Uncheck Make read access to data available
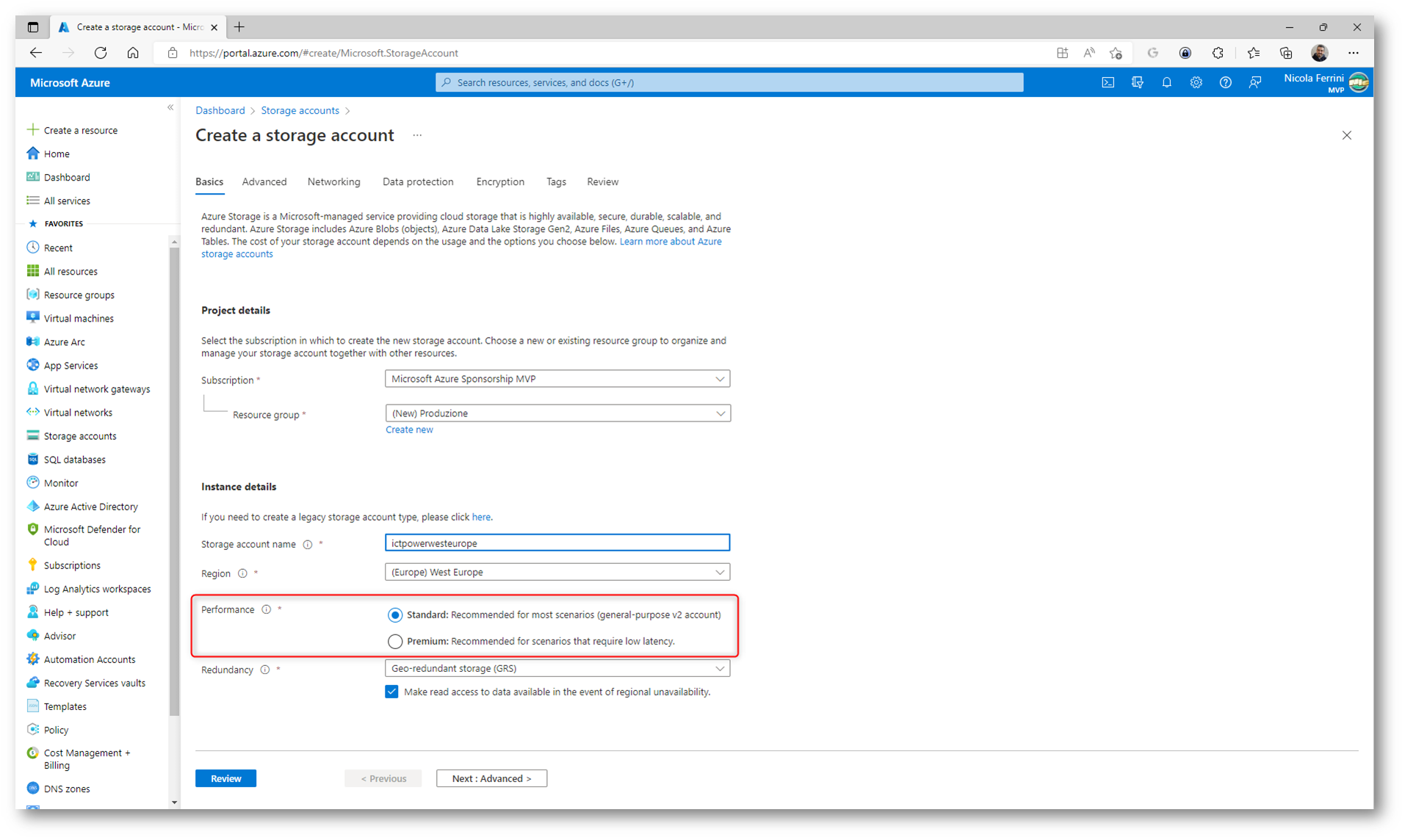This screenshot has height=840, width=1405. point(391,692)
